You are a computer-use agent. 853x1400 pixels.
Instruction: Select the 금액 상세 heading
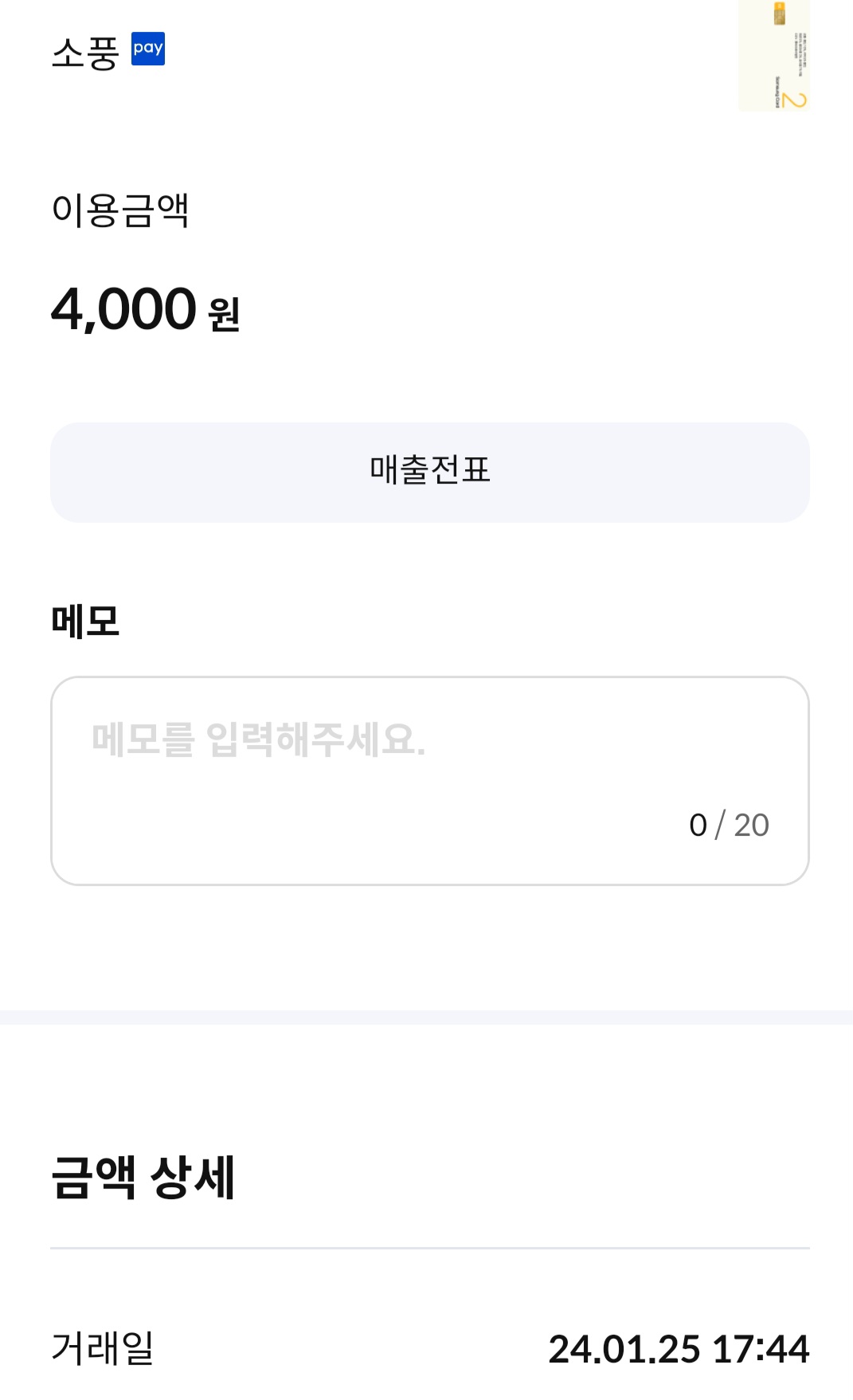(143, 1177)
